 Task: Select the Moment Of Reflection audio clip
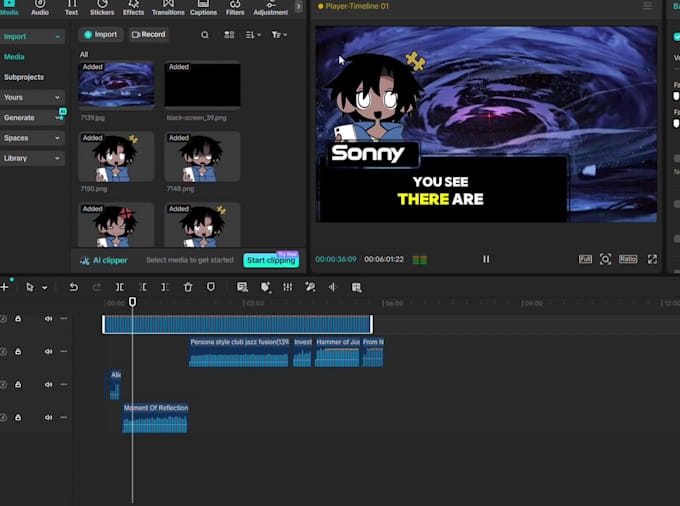point(155,418)
